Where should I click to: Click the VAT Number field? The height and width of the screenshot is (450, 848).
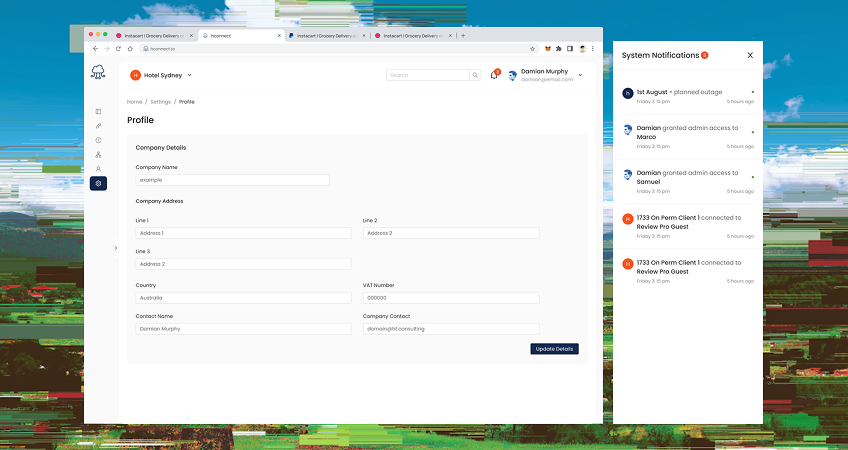click(451, 298)
